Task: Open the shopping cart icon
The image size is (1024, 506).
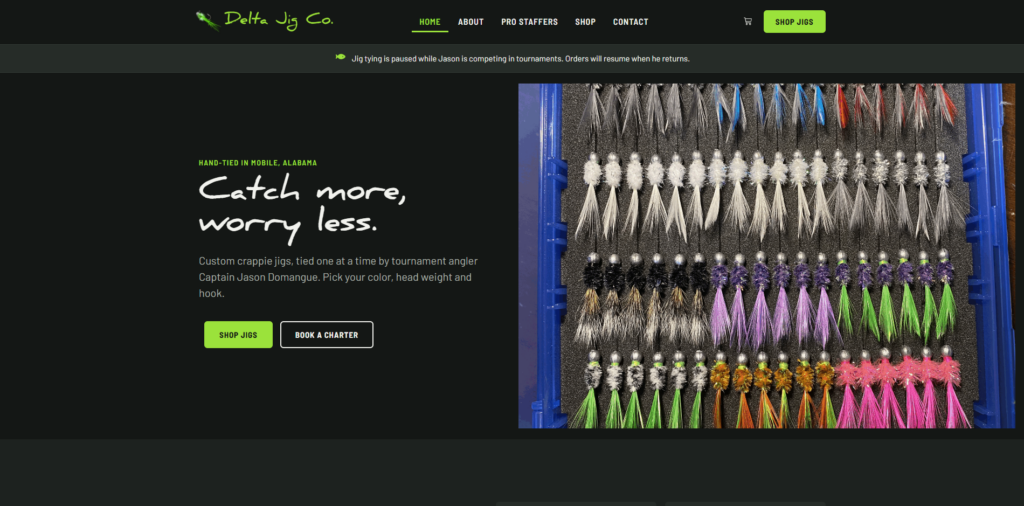Action: pos(748,22)
